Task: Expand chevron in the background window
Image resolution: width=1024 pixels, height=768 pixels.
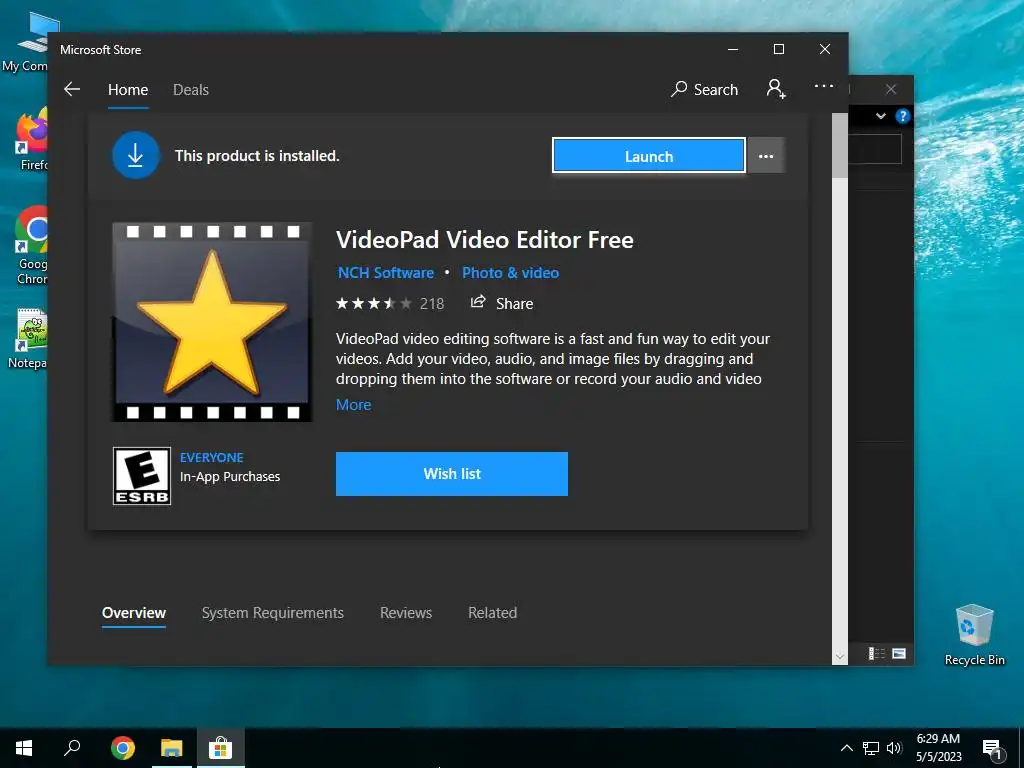Action: [x=881, y=116]
